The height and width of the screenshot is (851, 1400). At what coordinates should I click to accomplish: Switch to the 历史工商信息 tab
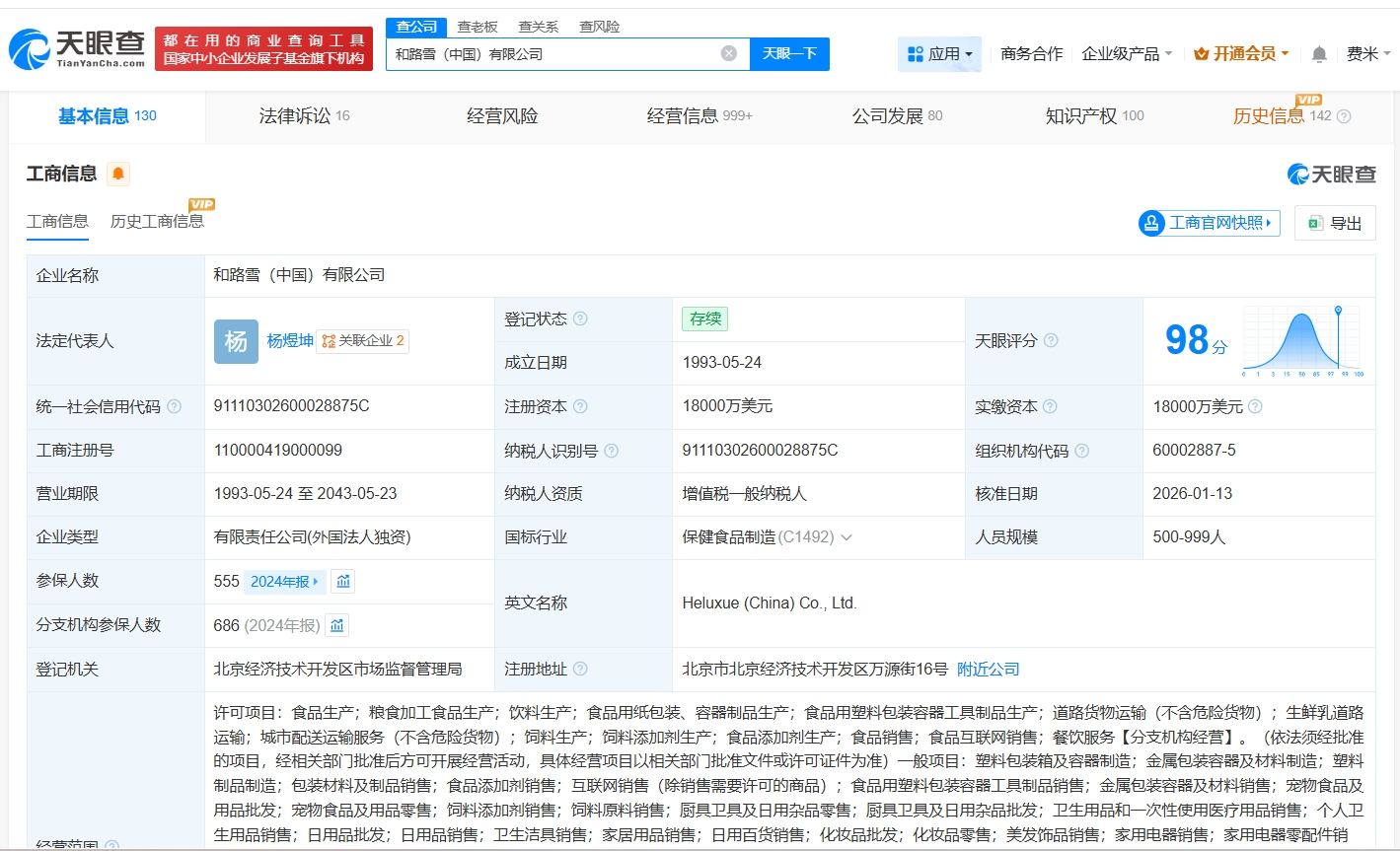[158, 220]
